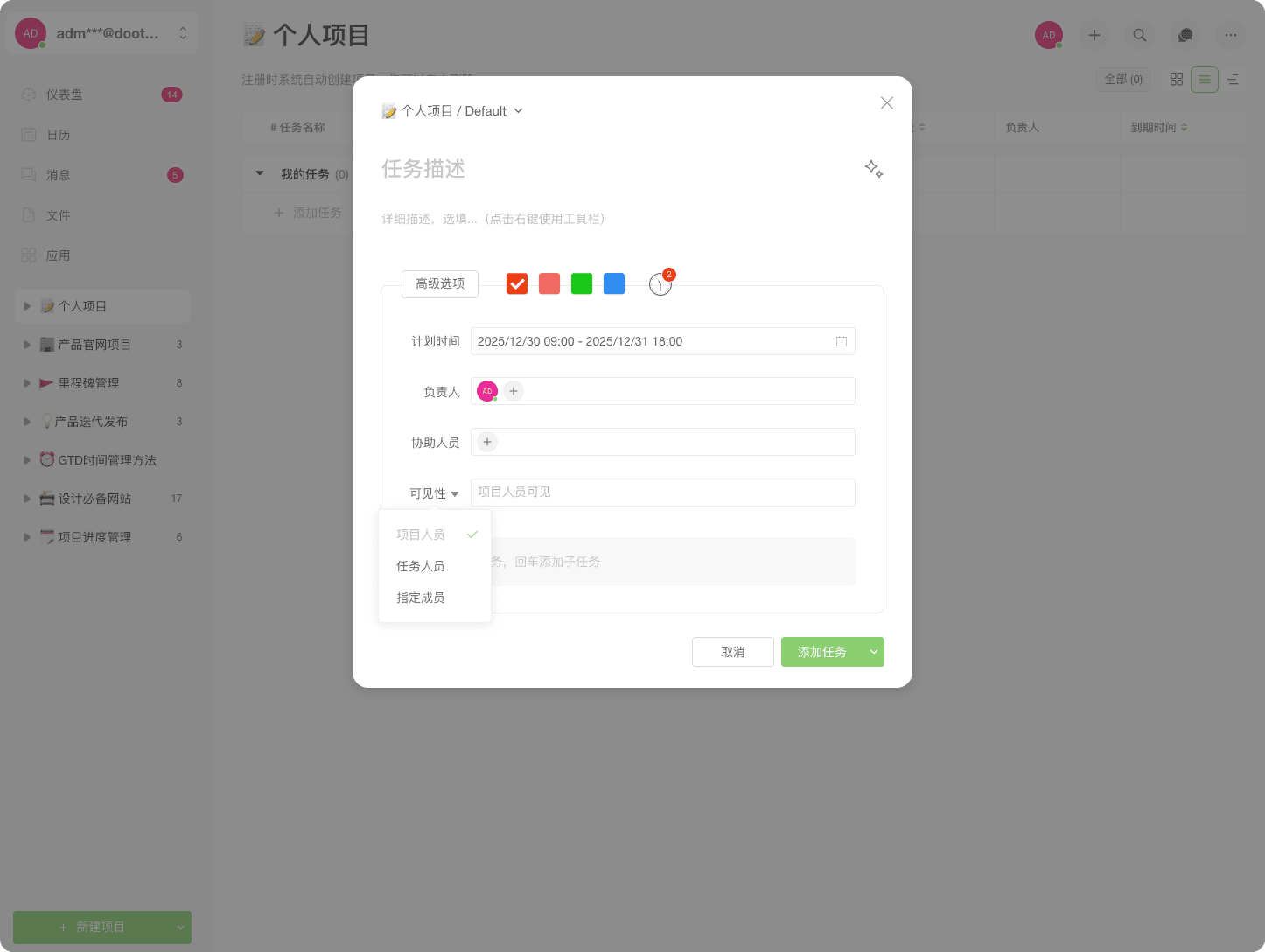The image size is (1265, 952).
Task: Open the calendar icon in plan time field
Action: pyautogui.click(x=841, y=341)
